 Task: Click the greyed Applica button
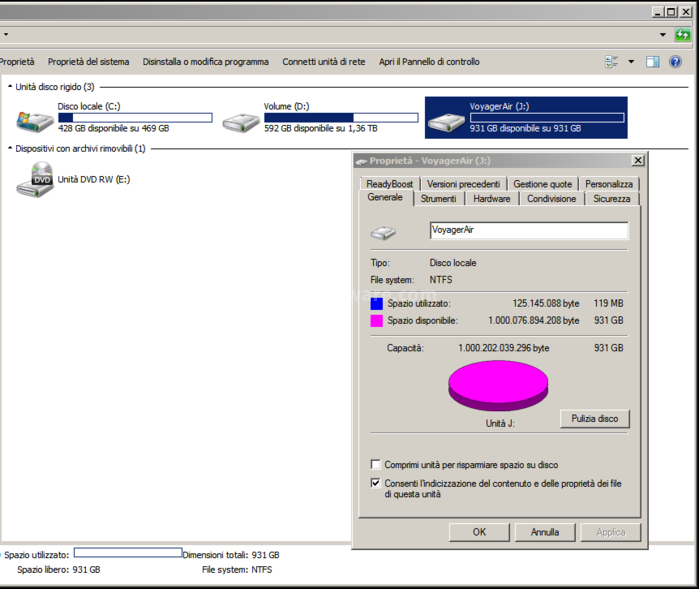611,532
